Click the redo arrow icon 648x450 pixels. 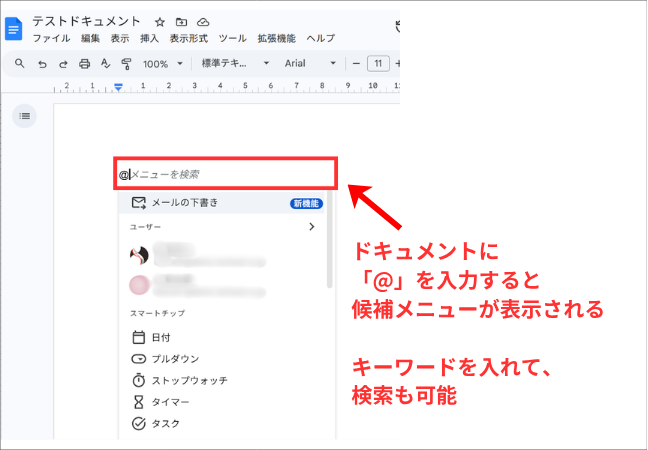(63, 63)
